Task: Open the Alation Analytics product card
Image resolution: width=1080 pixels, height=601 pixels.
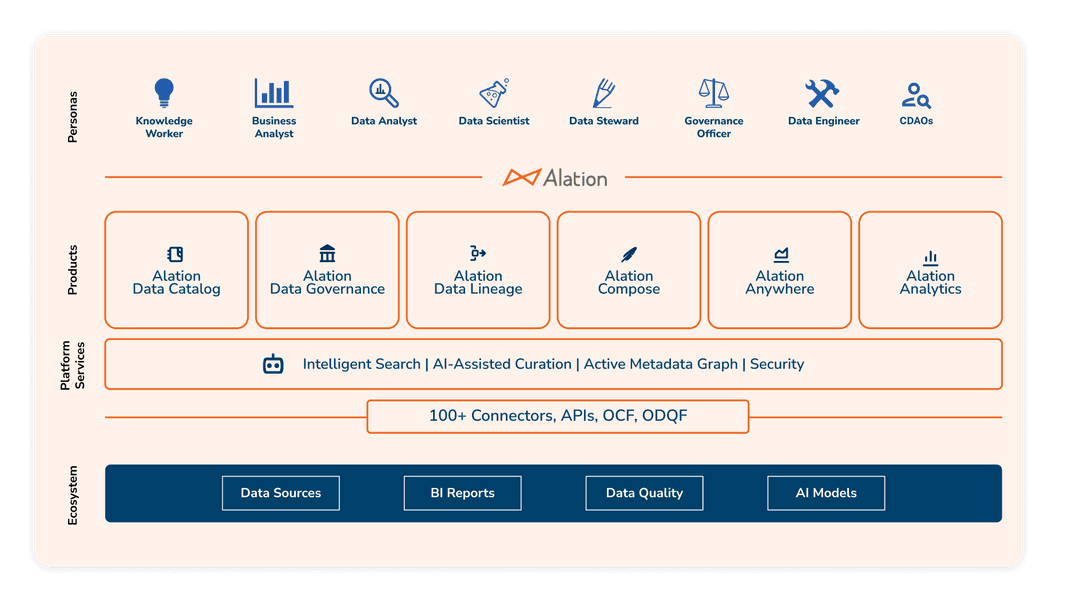Action: click(930, 270)
